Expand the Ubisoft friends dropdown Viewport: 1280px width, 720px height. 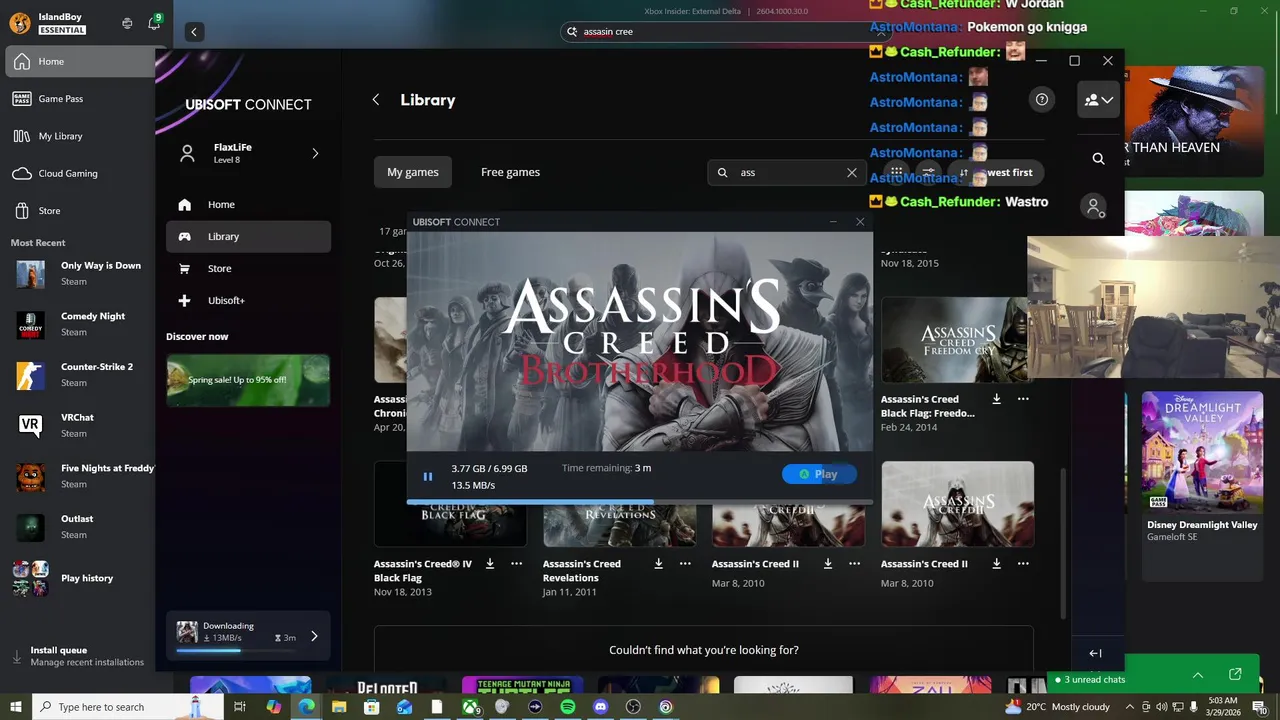(1098, 100)
